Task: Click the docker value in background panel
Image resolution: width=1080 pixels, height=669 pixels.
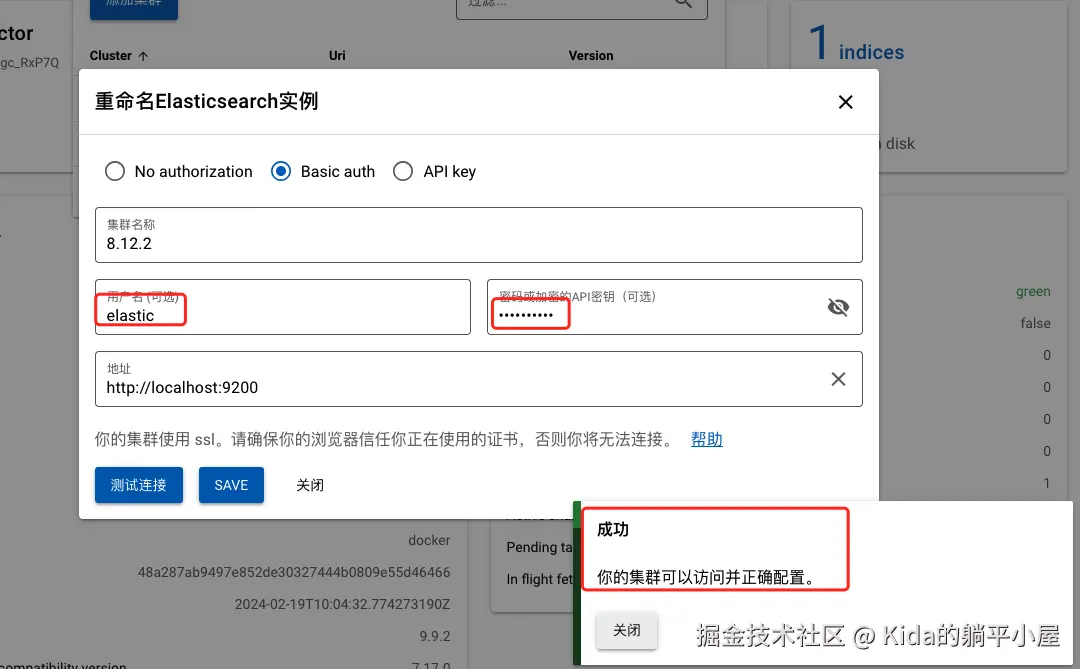Action: point(429,540)
